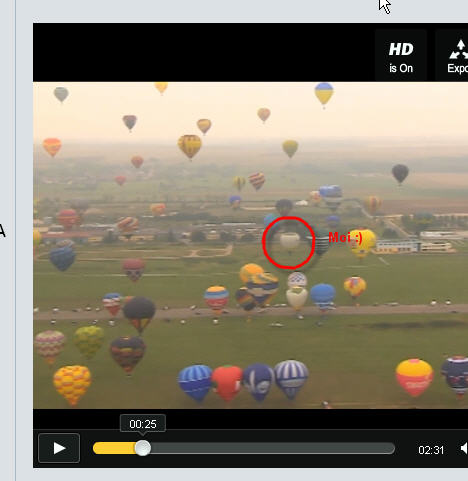The height and width of the screenshot is (481, 468).
Task: Click the round seek bar handle
Action: 143,448
